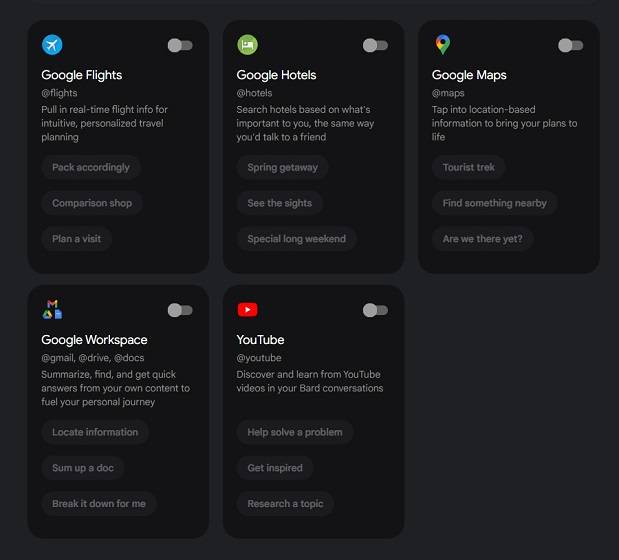This screenshot has width=619, height=560.
Task: Click the Google Flights airplane icon
Action: point(52,45)
